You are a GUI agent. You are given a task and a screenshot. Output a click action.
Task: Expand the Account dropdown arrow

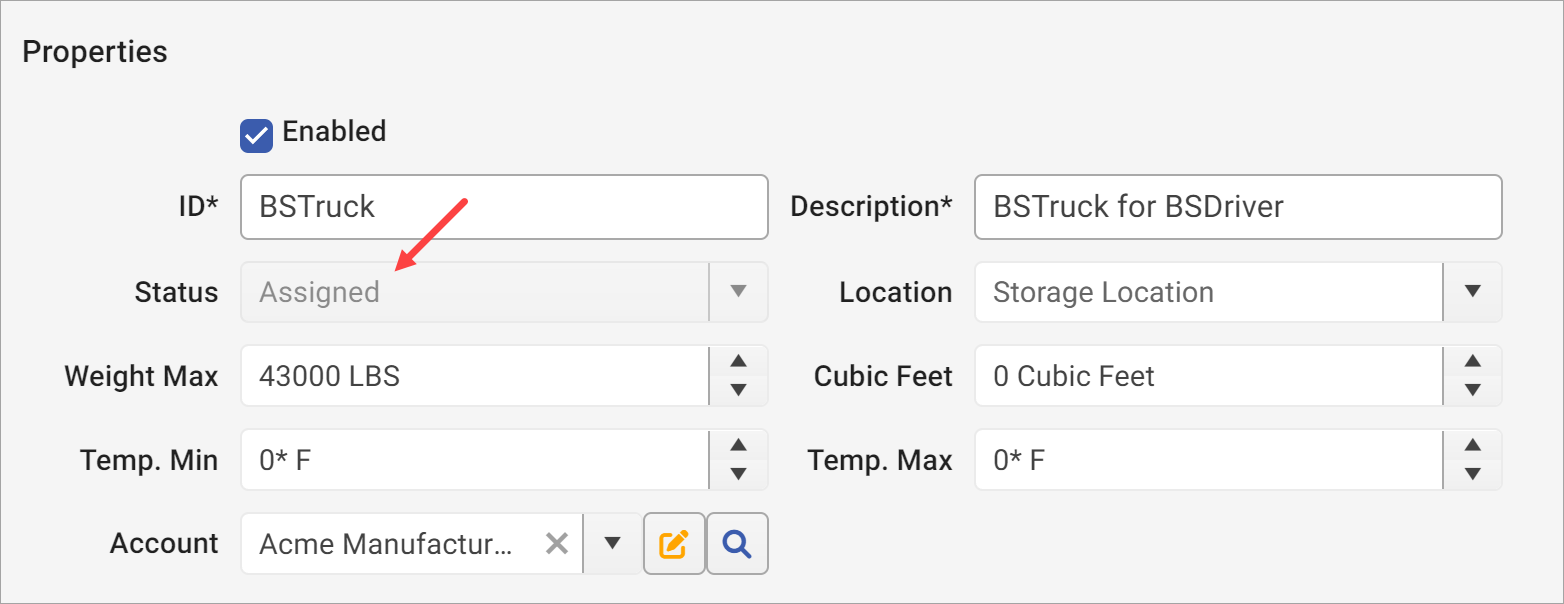613,544
